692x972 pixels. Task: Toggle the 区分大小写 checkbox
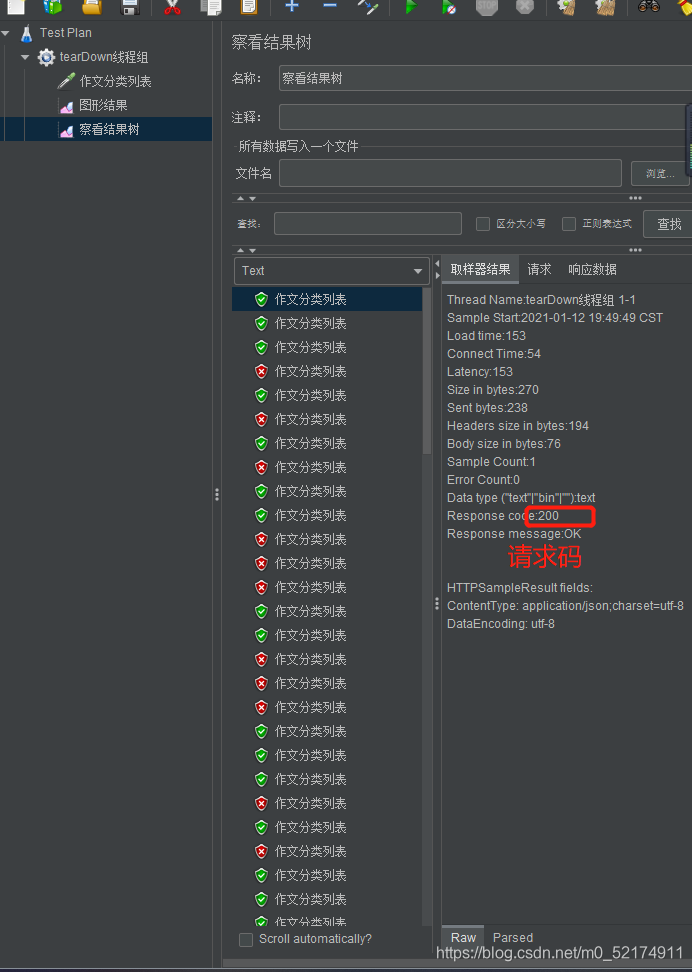[482, 224]
